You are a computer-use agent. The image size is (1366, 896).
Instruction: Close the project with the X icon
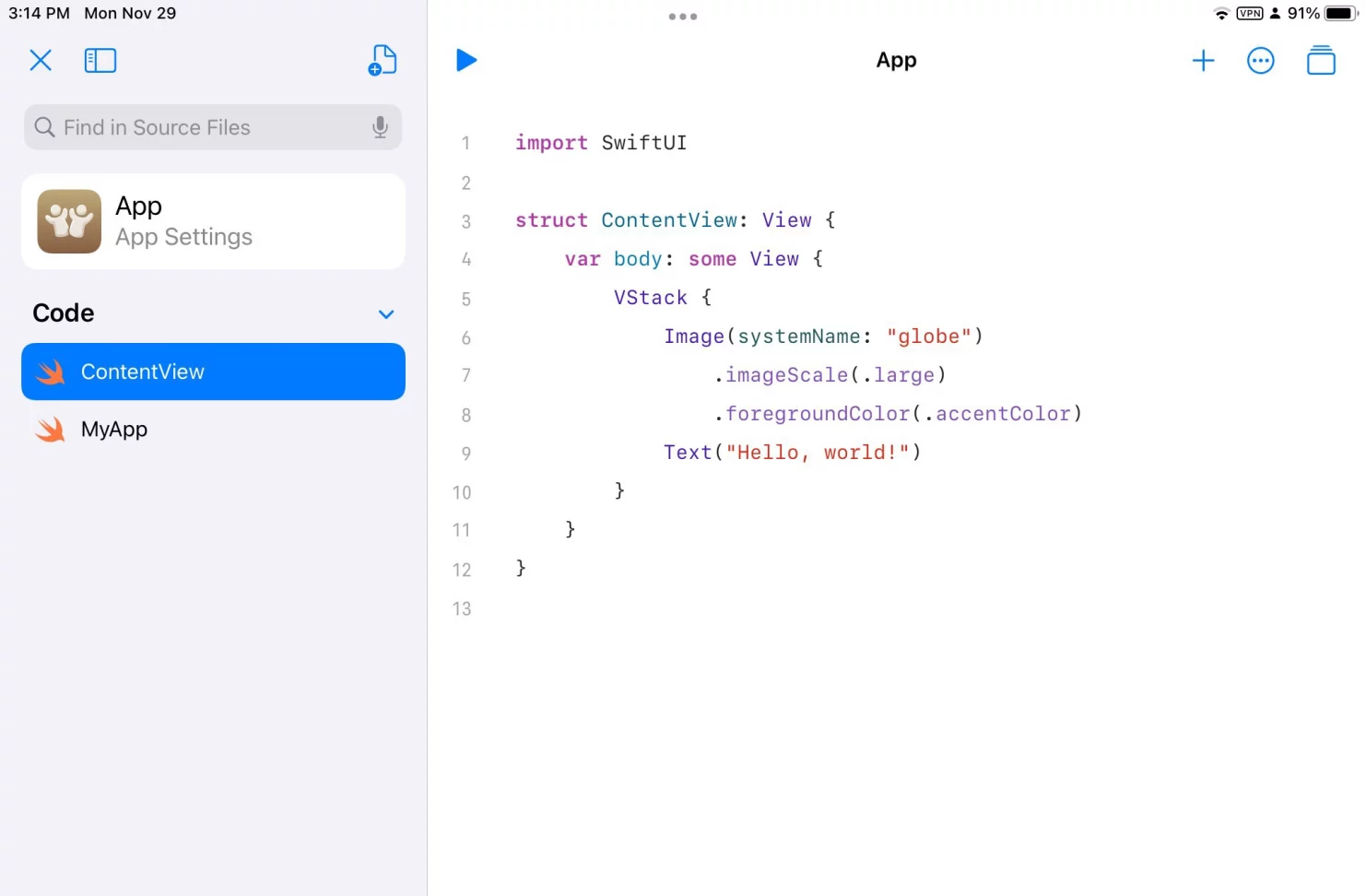[x=41, y=61]
